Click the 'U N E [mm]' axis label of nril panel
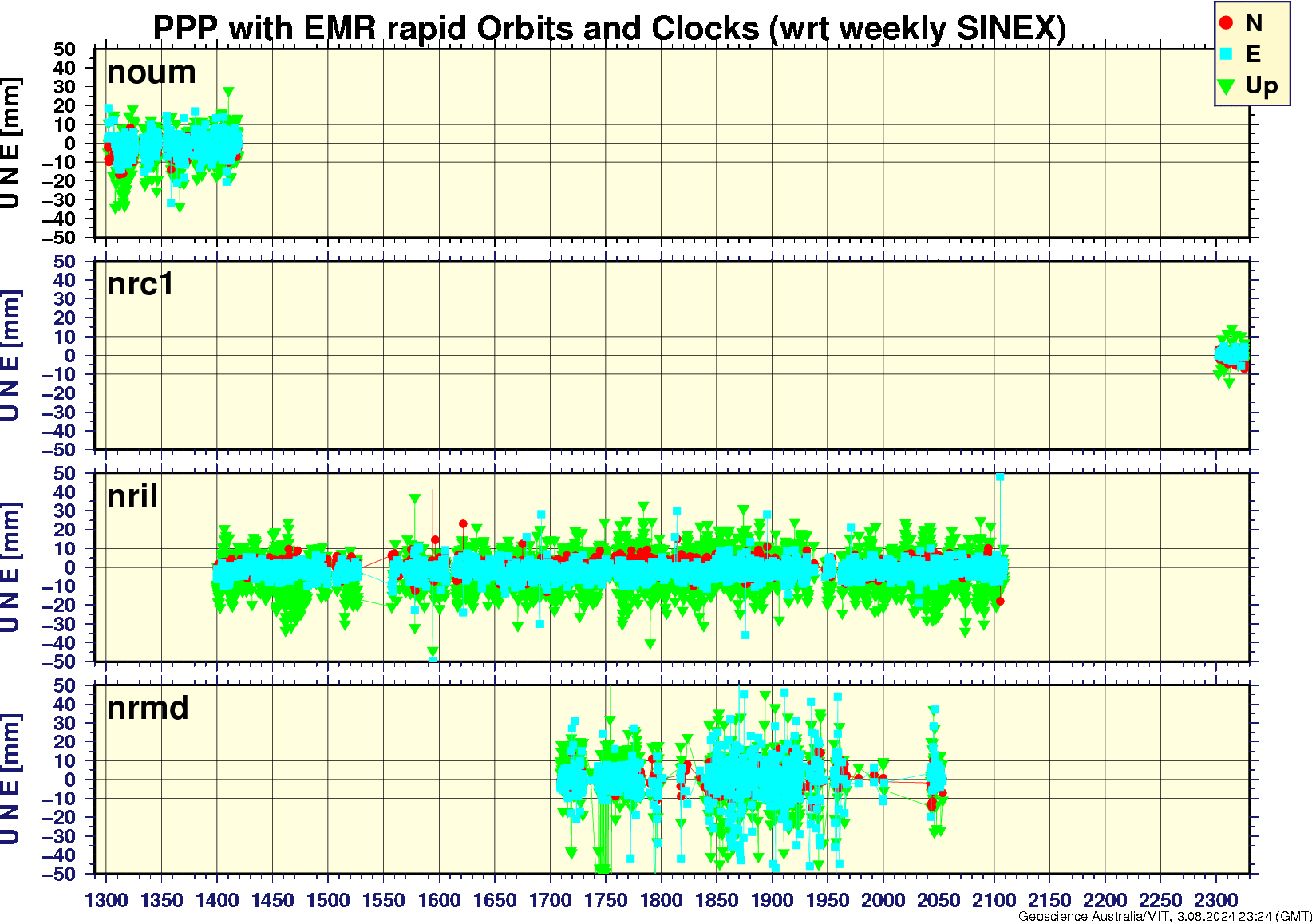Viewport: 1312px width, 924px height. click(x=10, y=567)
